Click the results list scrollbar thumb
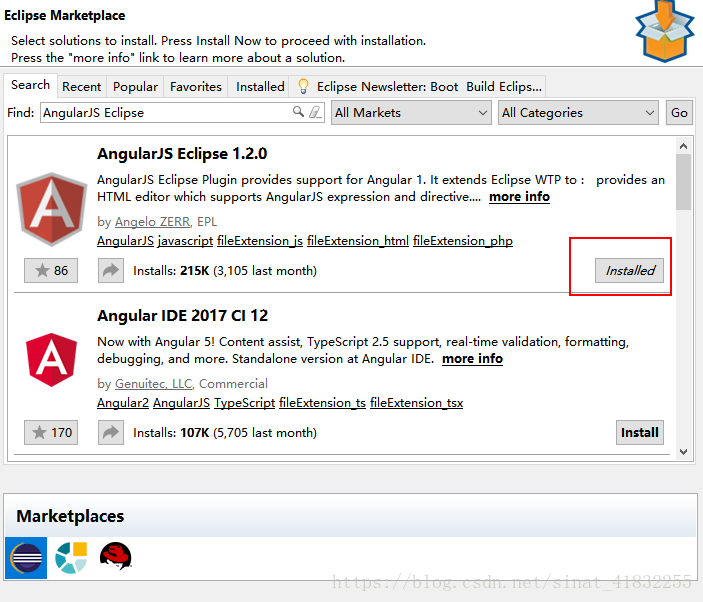The height and width of the screenshot is (602, 703). point(683,182)
